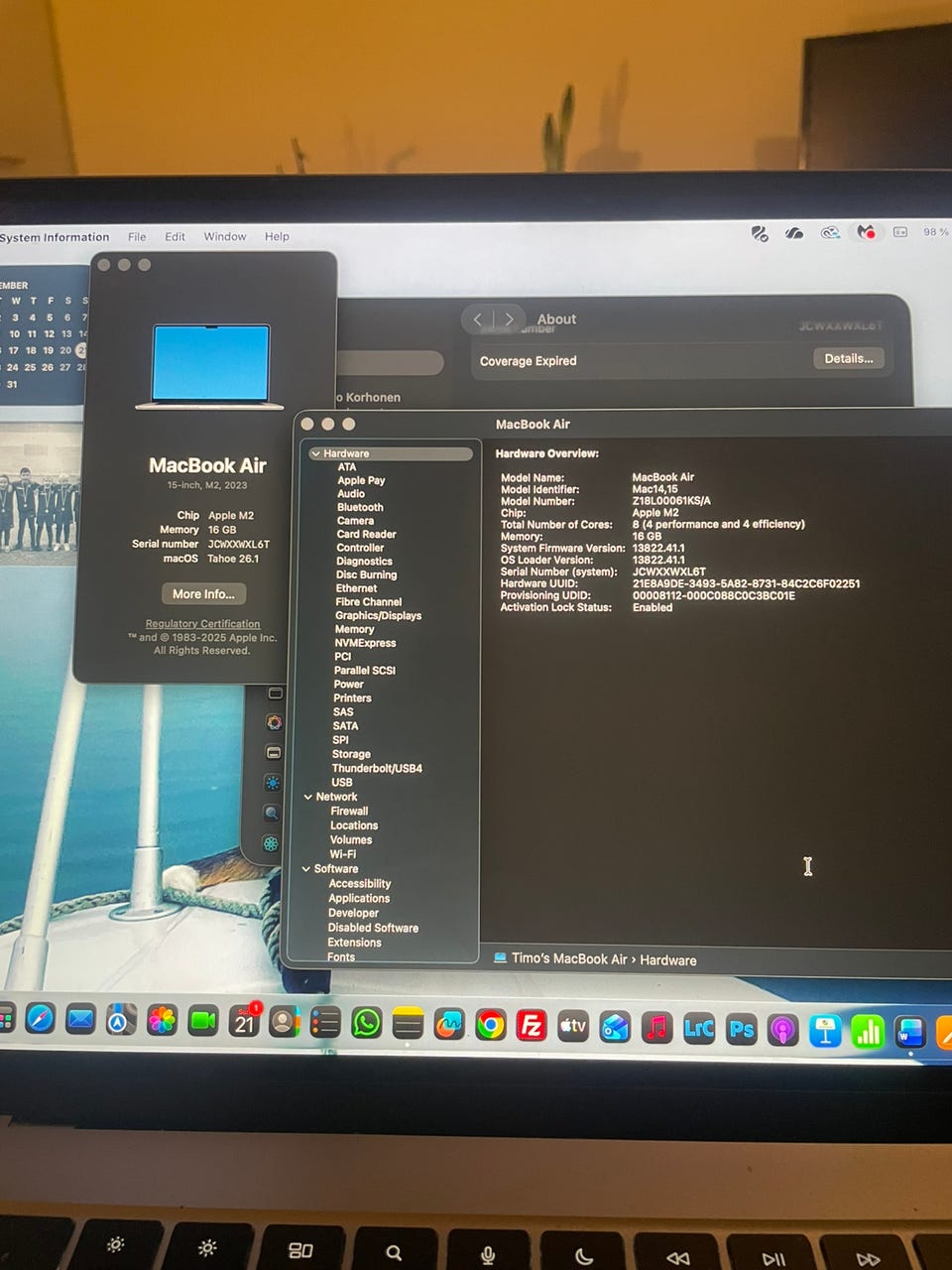This screenshot has width=952, height=1270.
Task: Launch Google Chrome from the Dock
Action: tap(490, 1025)
